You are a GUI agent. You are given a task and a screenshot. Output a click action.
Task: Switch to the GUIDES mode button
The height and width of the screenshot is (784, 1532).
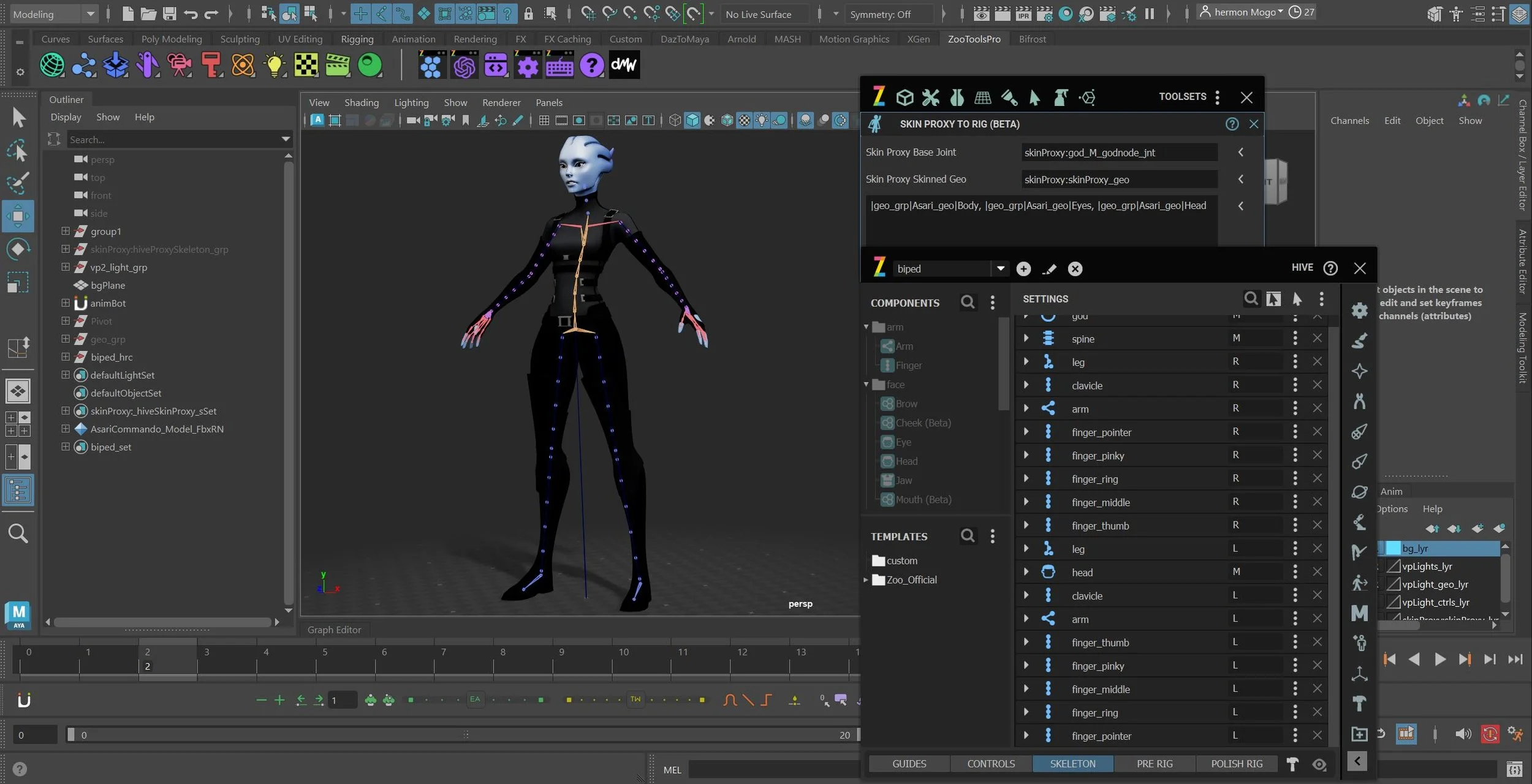[x=909, y=764]
